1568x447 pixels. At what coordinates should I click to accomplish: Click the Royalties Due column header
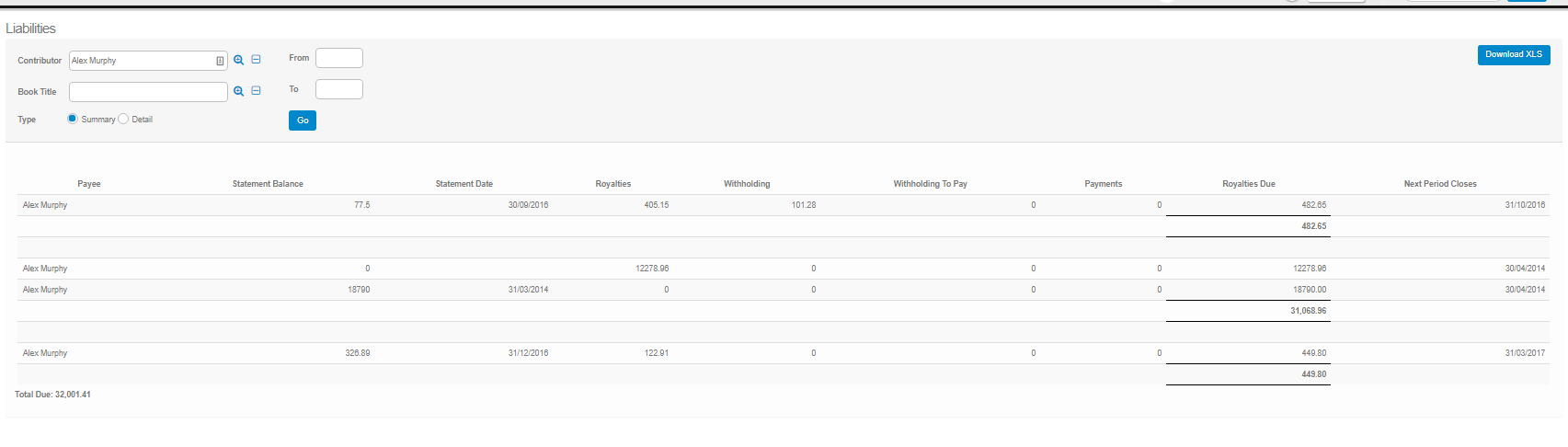coord(1248,184)
